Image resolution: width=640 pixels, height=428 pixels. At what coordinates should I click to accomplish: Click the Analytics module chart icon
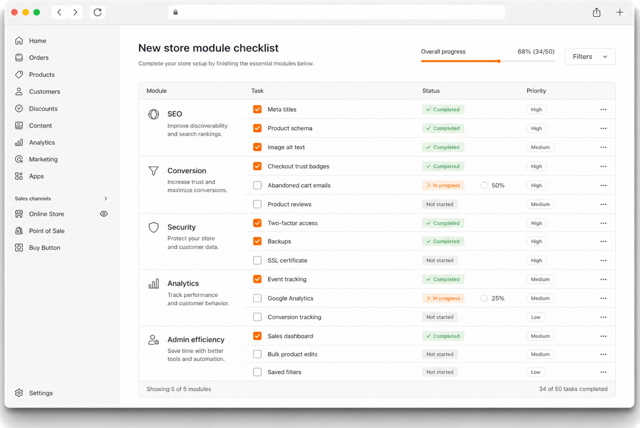[153, 284]
